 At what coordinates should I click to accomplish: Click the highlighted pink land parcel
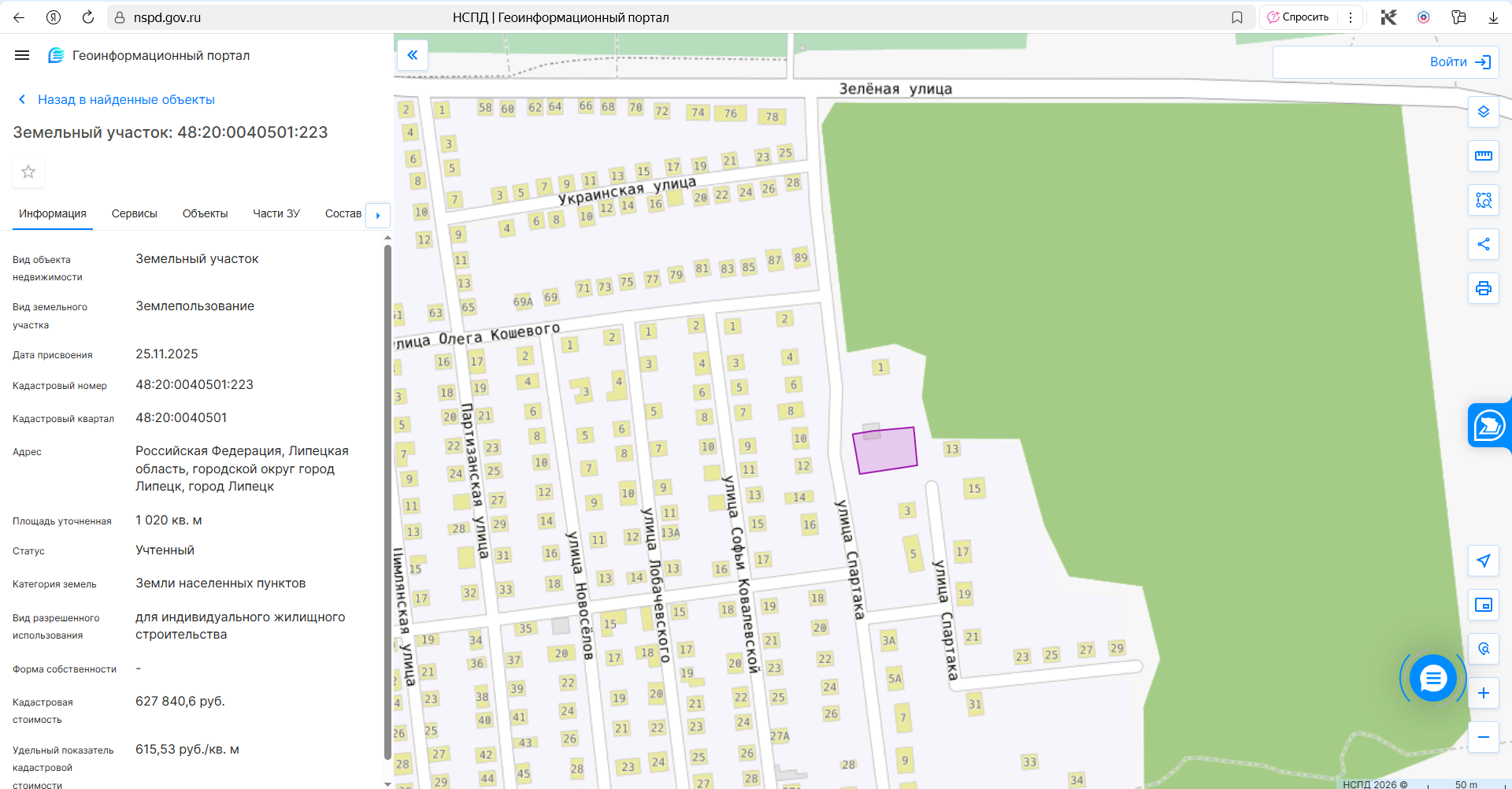coord(886,451)
